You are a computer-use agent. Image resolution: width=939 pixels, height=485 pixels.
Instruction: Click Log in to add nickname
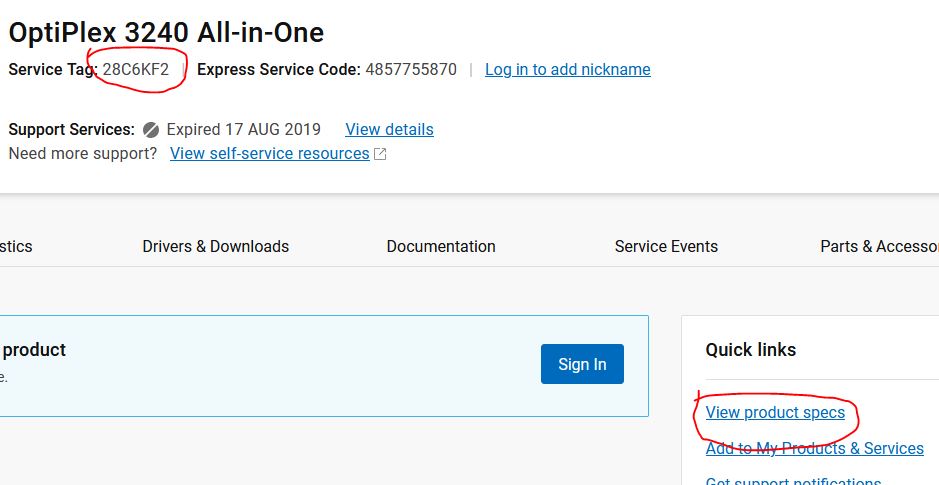(x=567, y=69)
